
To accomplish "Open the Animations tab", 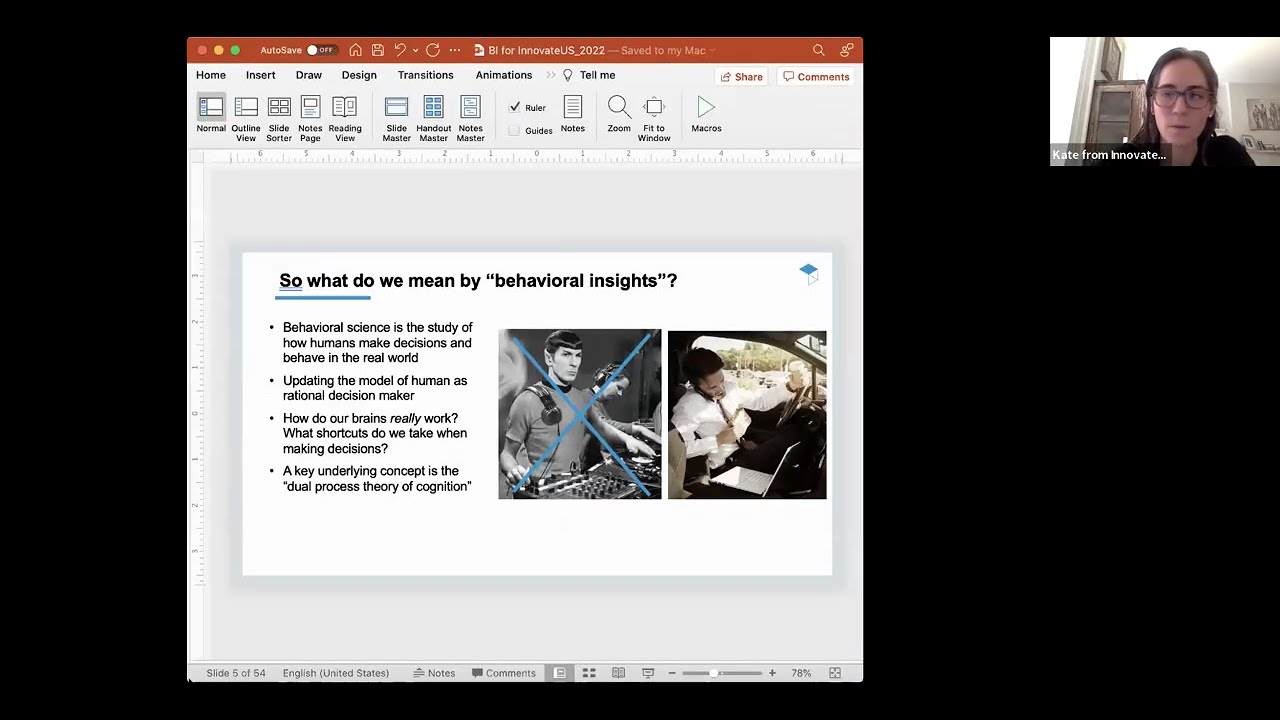I will click(504, 75).
